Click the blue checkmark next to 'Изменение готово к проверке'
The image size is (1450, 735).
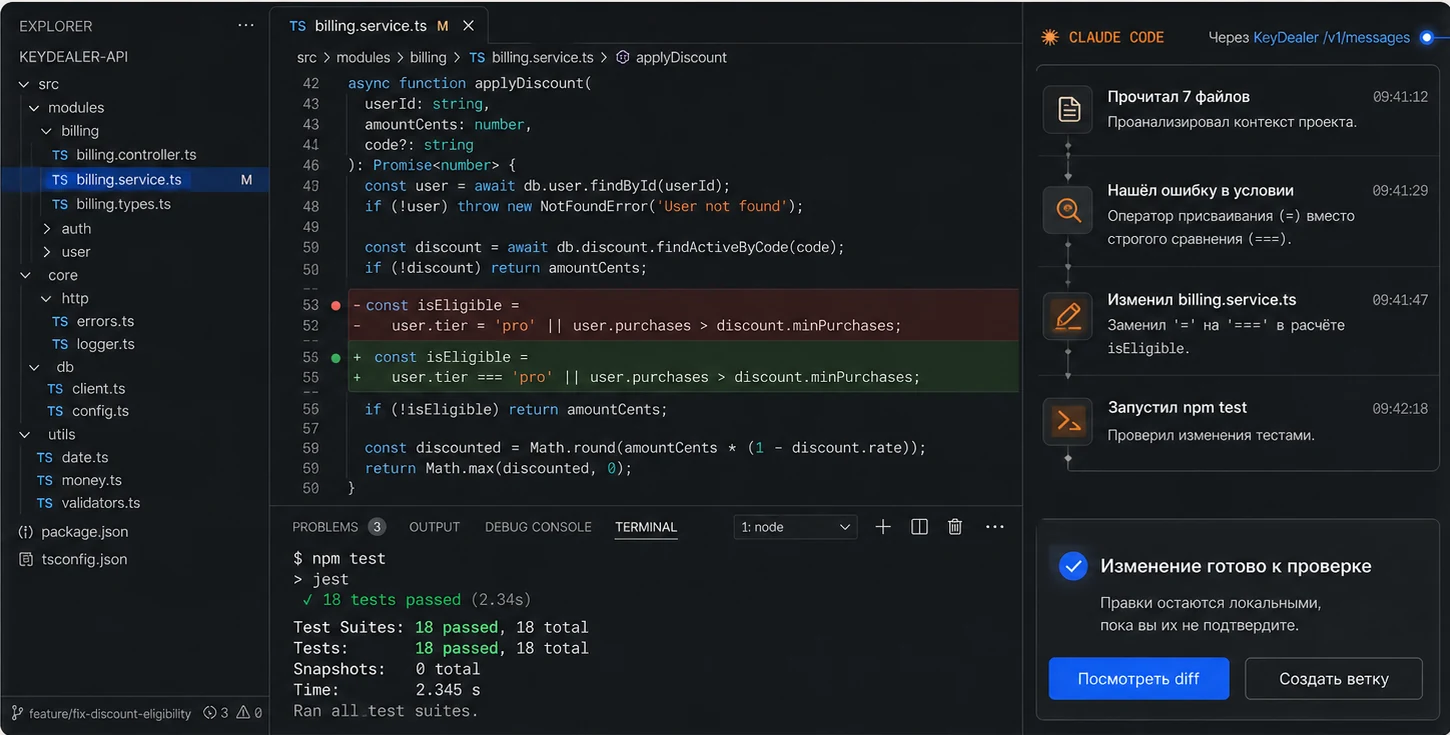pos(1073,566)
